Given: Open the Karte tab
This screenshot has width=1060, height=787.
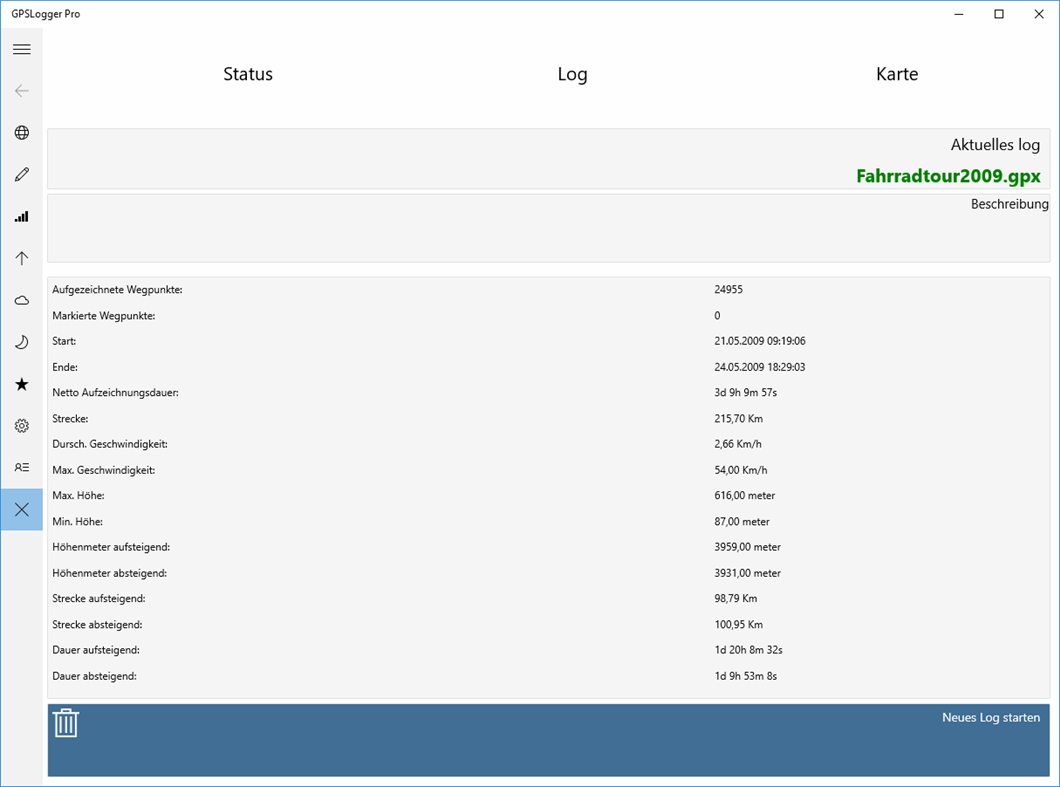Looking at the screenshot, I should (896, 74).
